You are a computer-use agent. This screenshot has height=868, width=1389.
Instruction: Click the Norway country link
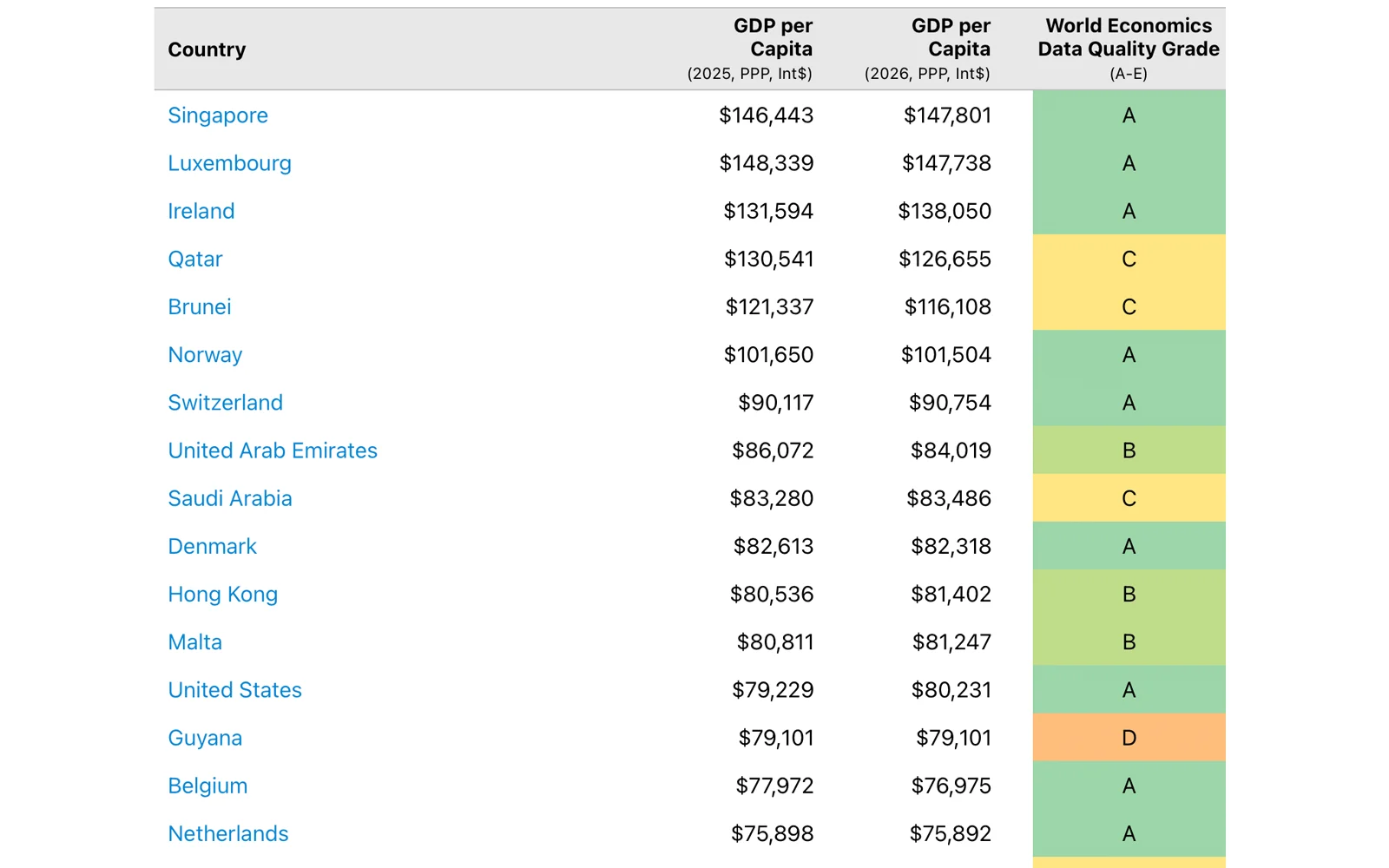pyautogui.click(x=205, y=355)
